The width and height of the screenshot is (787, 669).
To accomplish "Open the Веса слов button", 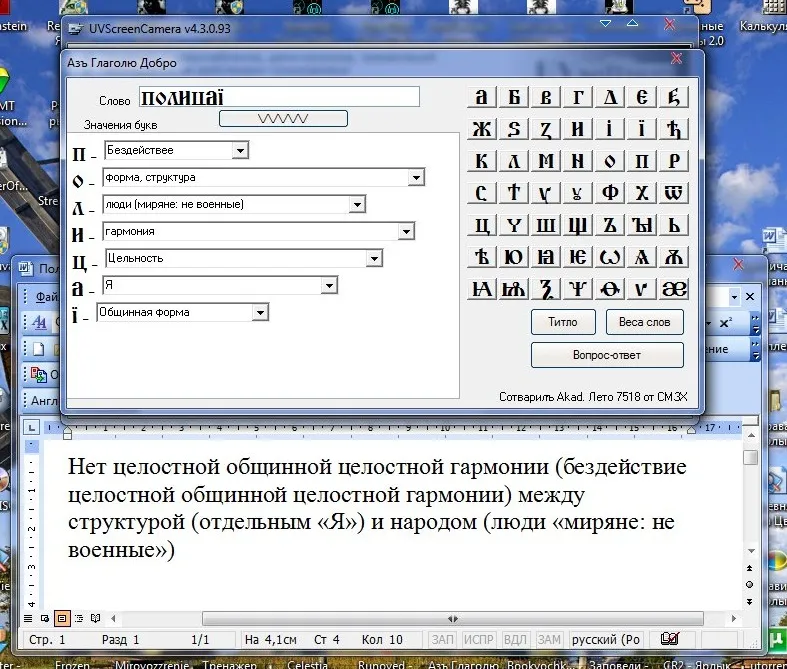I will (644, 322).
